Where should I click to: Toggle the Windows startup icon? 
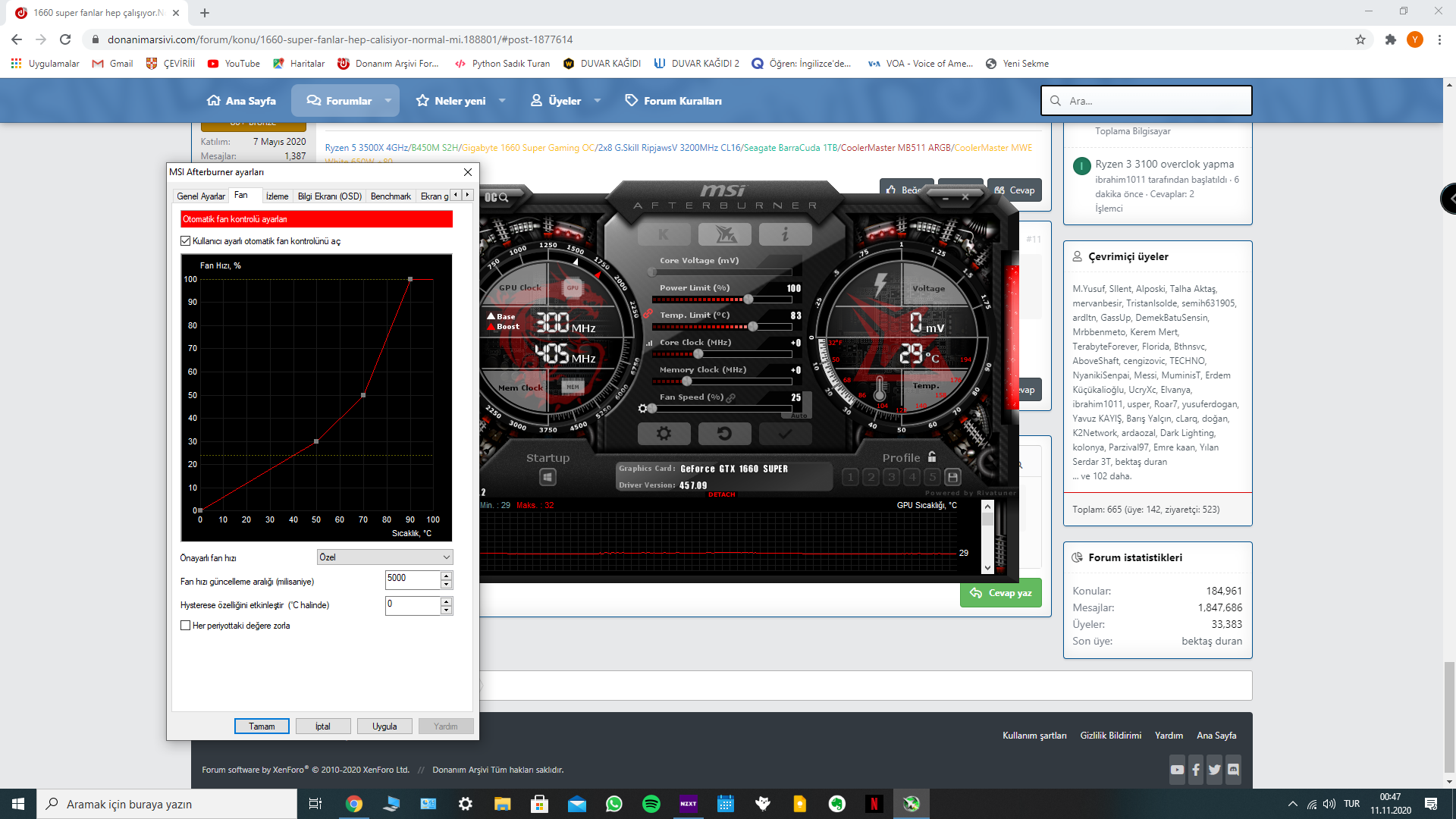point(548,477)
